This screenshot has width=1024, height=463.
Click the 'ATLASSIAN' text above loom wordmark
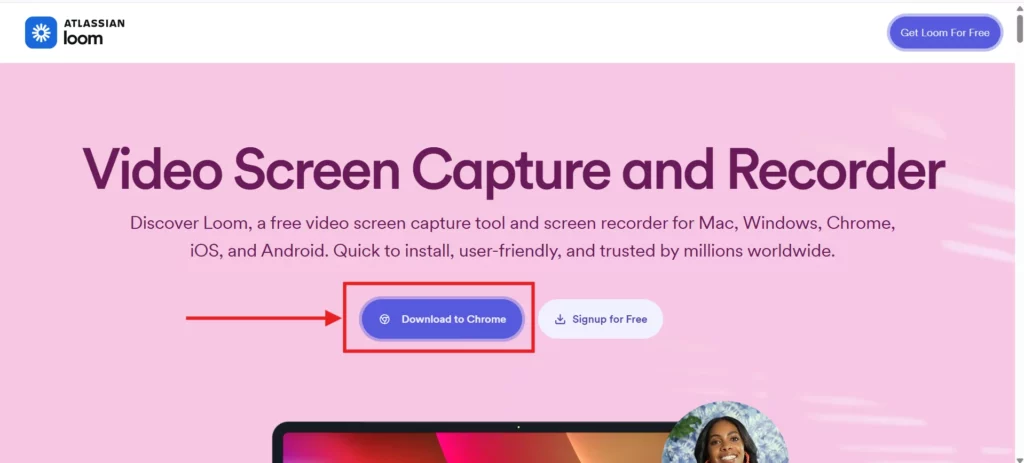(x=94, y=23)
